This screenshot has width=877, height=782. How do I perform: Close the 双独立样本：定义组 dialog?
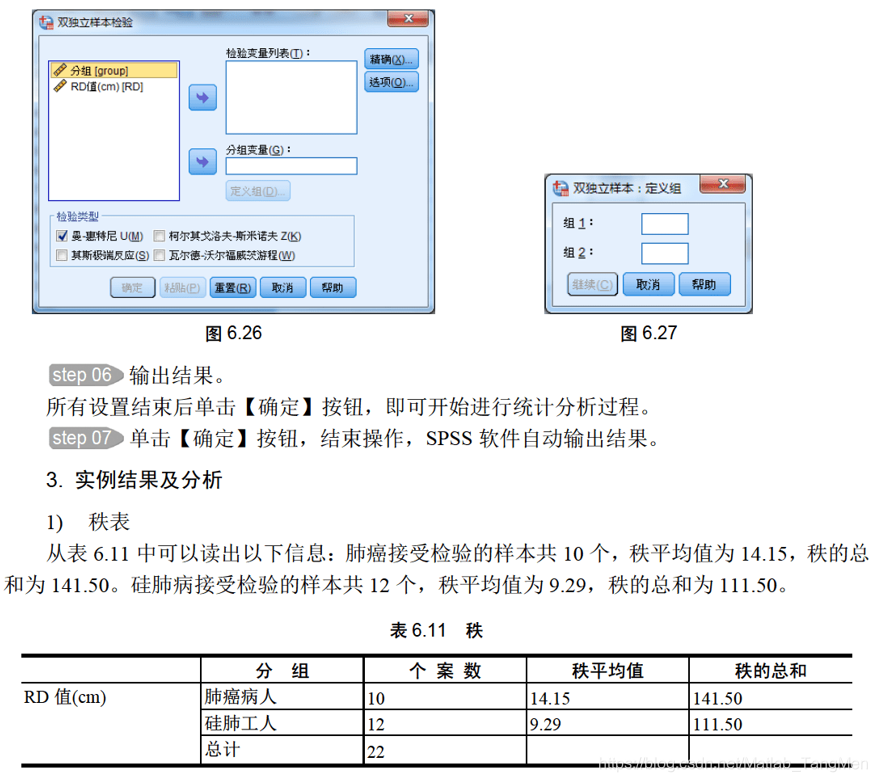tap(723, 183)
